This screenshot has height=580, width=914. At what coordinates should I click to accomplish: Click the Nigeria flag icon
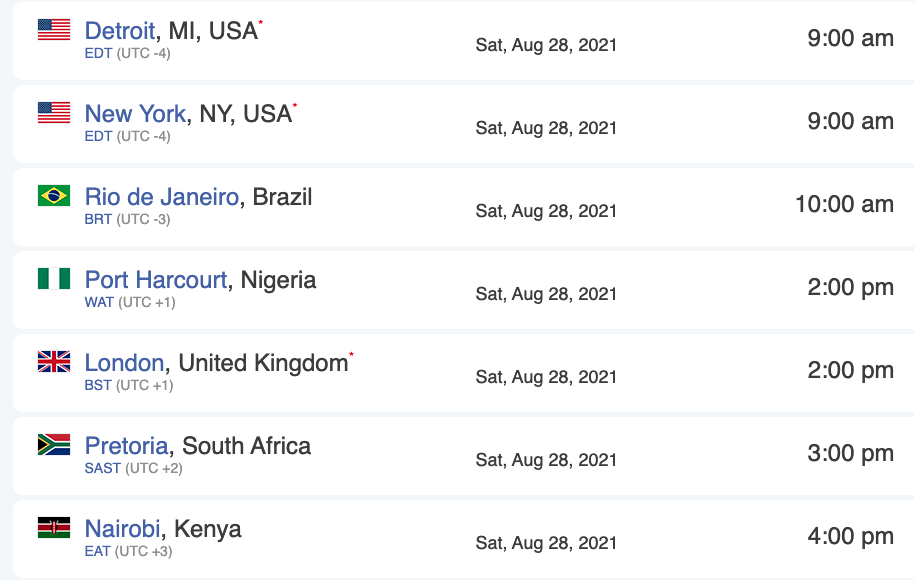click(54, 279)
